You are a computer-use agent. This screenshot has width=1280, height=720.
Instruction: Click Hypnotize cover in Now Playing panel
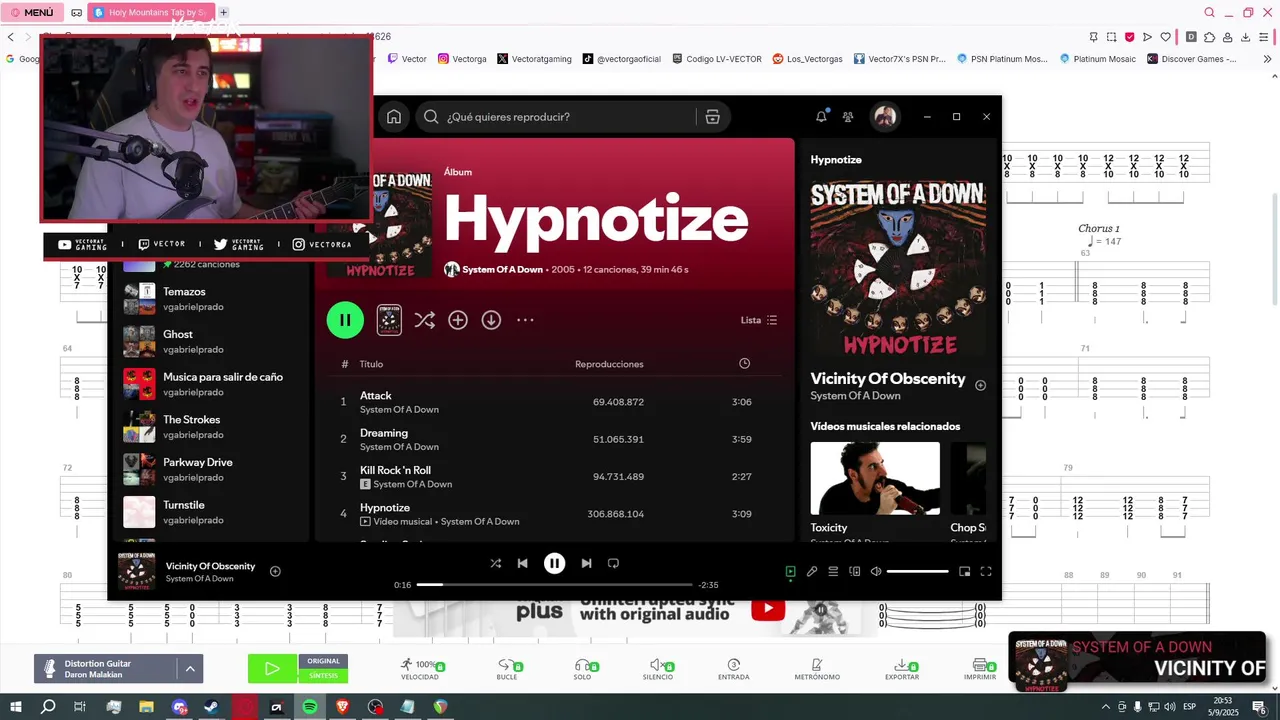point(897,268)
